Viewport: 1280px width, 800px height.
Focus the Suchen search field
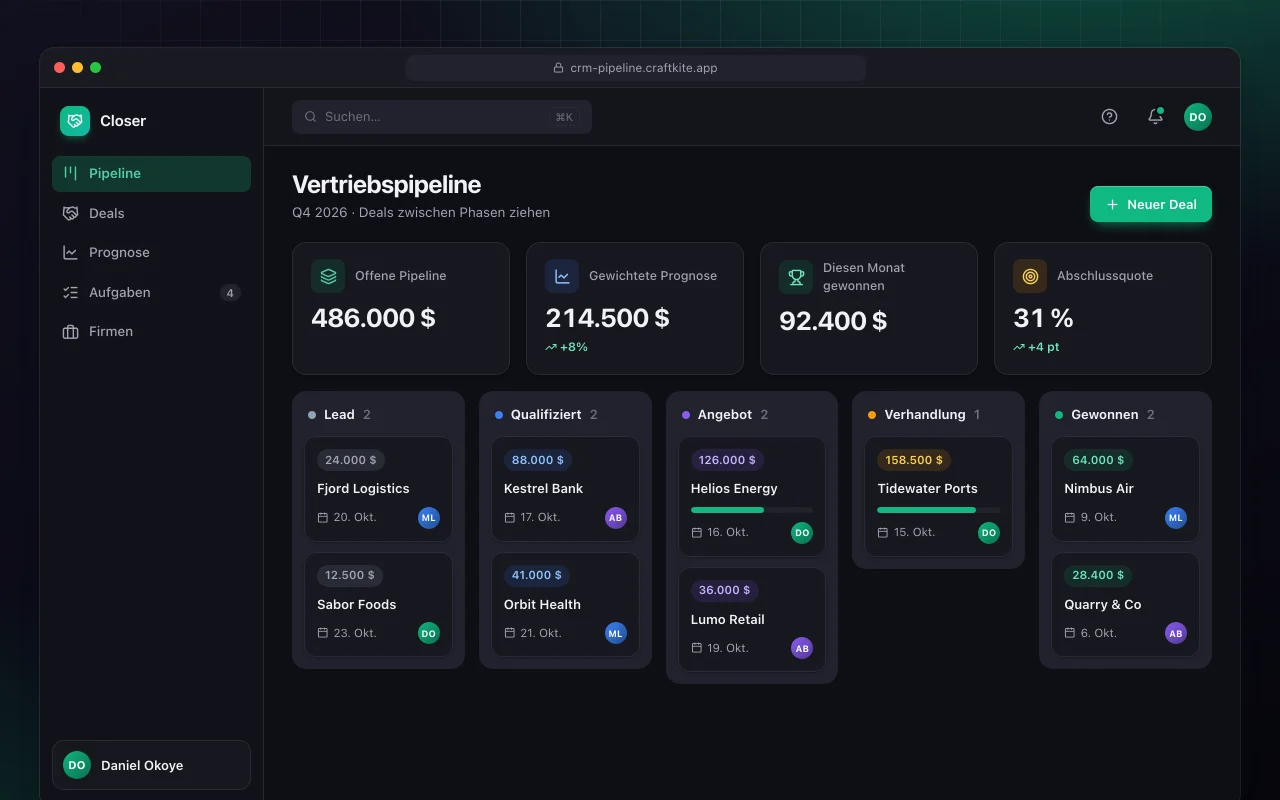point(442,117)
